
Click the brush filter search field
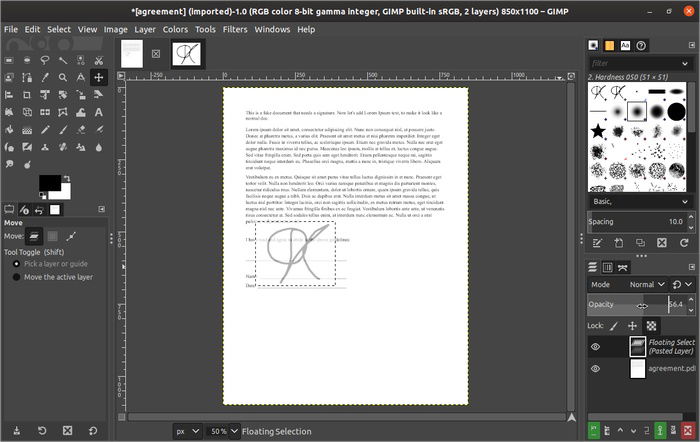(631, 62)
